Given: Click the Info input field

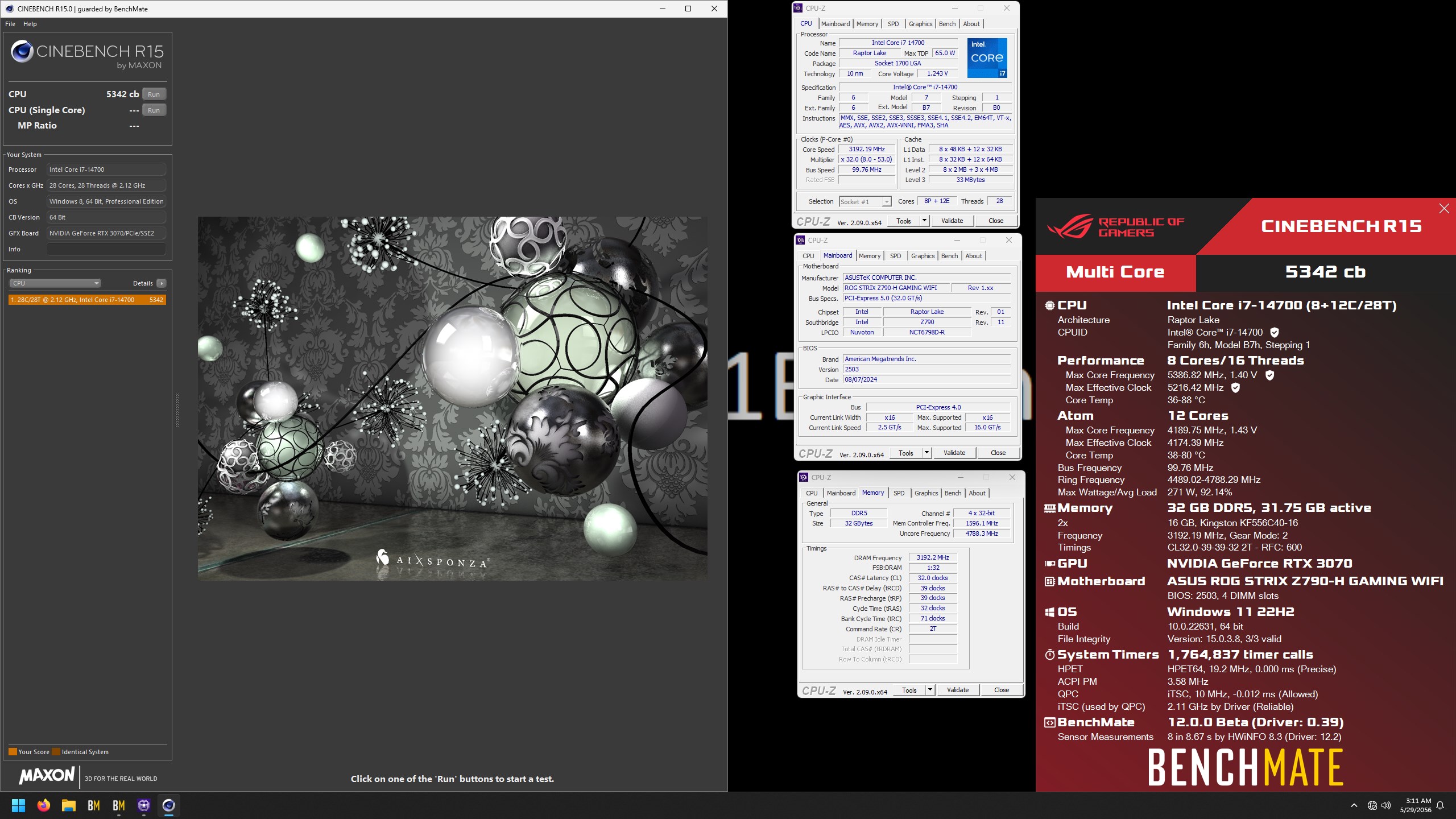Looking at the screenshot, I should (x=106, y=249).
